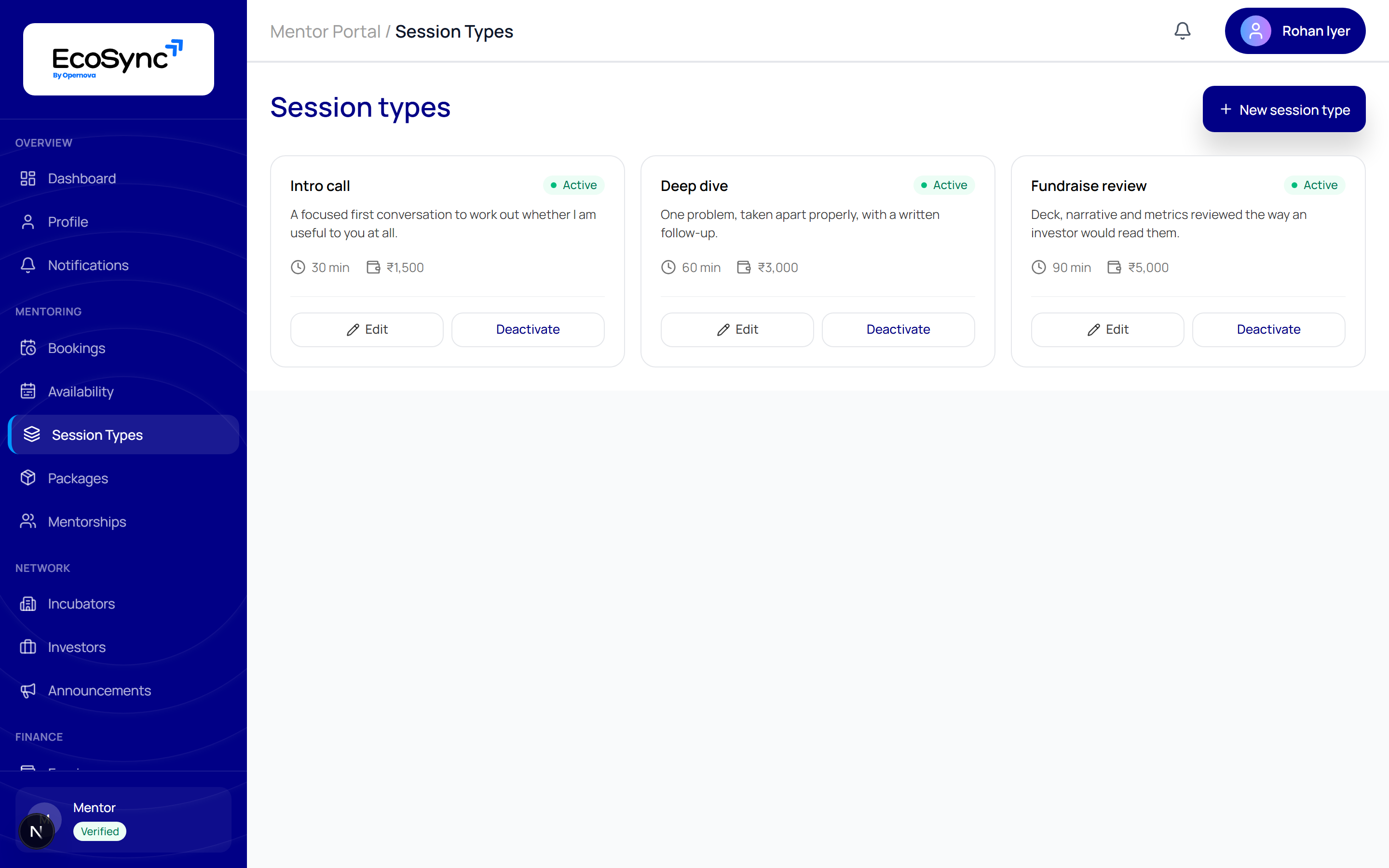Open the Investors briefcase icon
The image size is (1389, 868).
[27, 647]
